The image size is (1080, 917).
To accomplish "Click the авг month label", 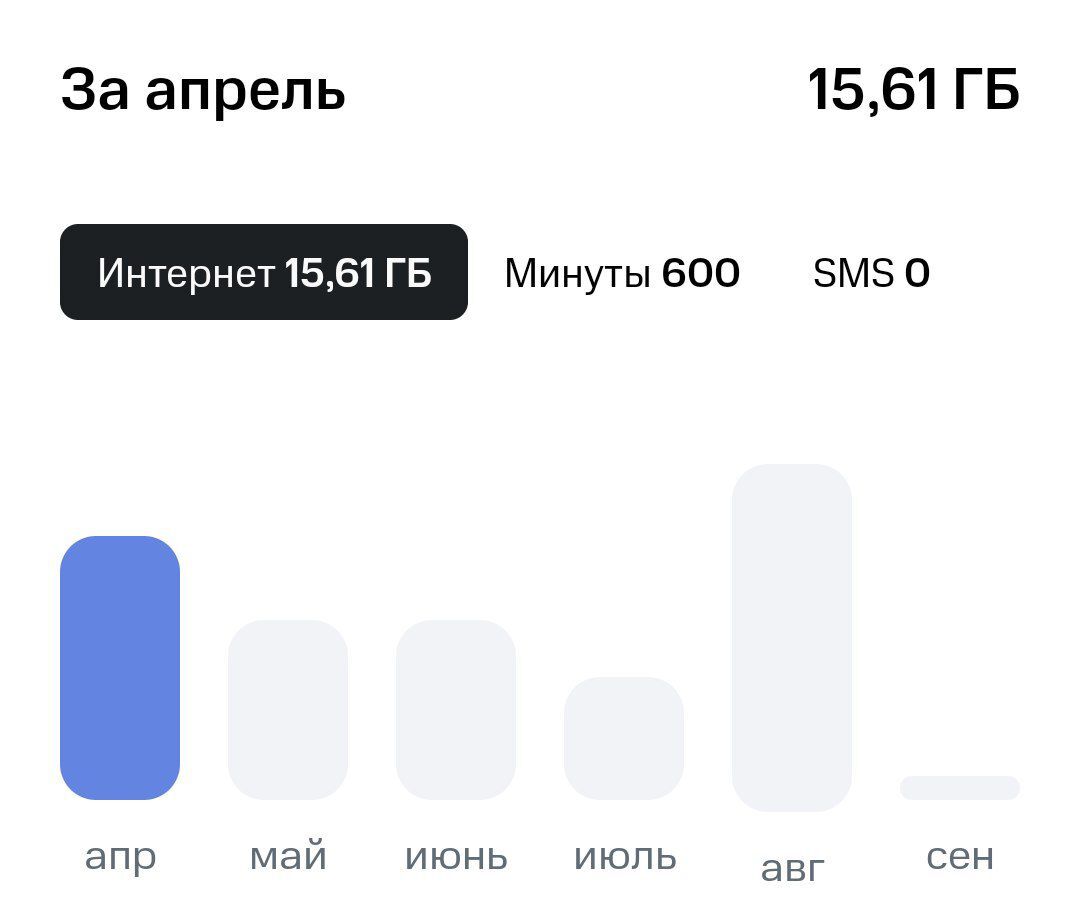I will [x=793, y=869].
